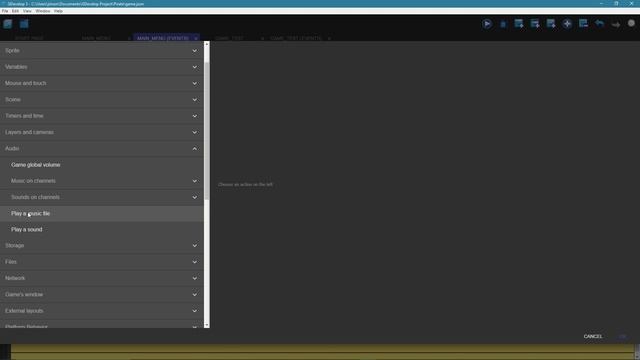This screenshot has height=360, width=640.
Task: Click the action list scrollbar down arrow
Action: (x=207, y=325)
